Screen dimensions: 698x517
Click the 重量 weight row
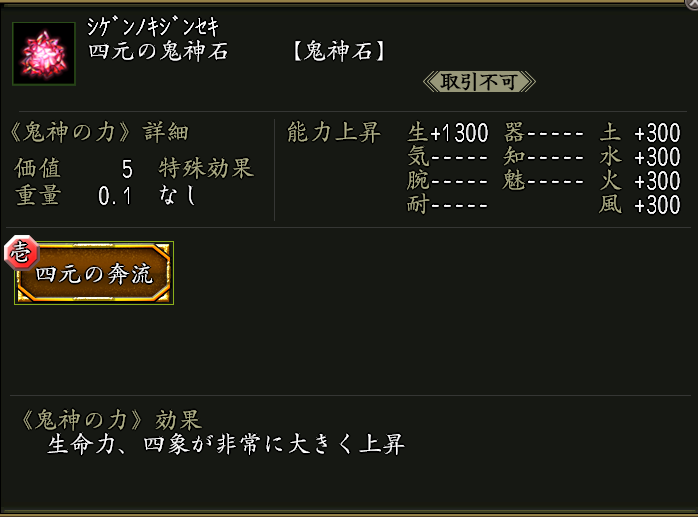pyautogui.click(x=74, y=196)
